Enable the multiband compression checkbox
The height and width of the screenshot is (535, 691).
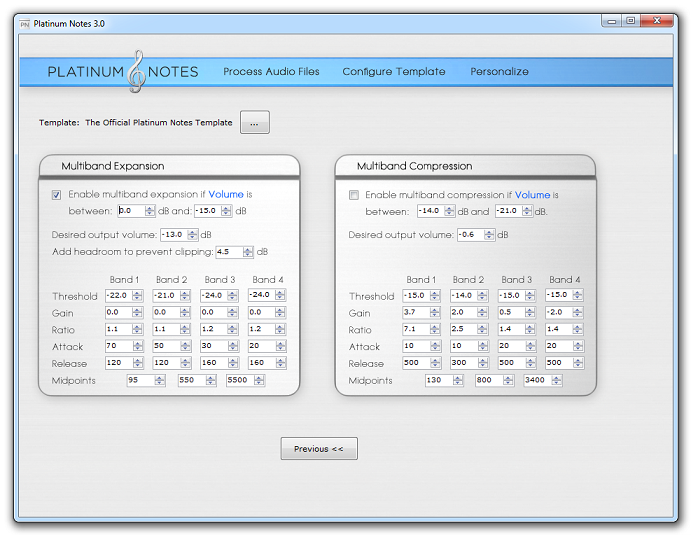(x=354, y=195)
